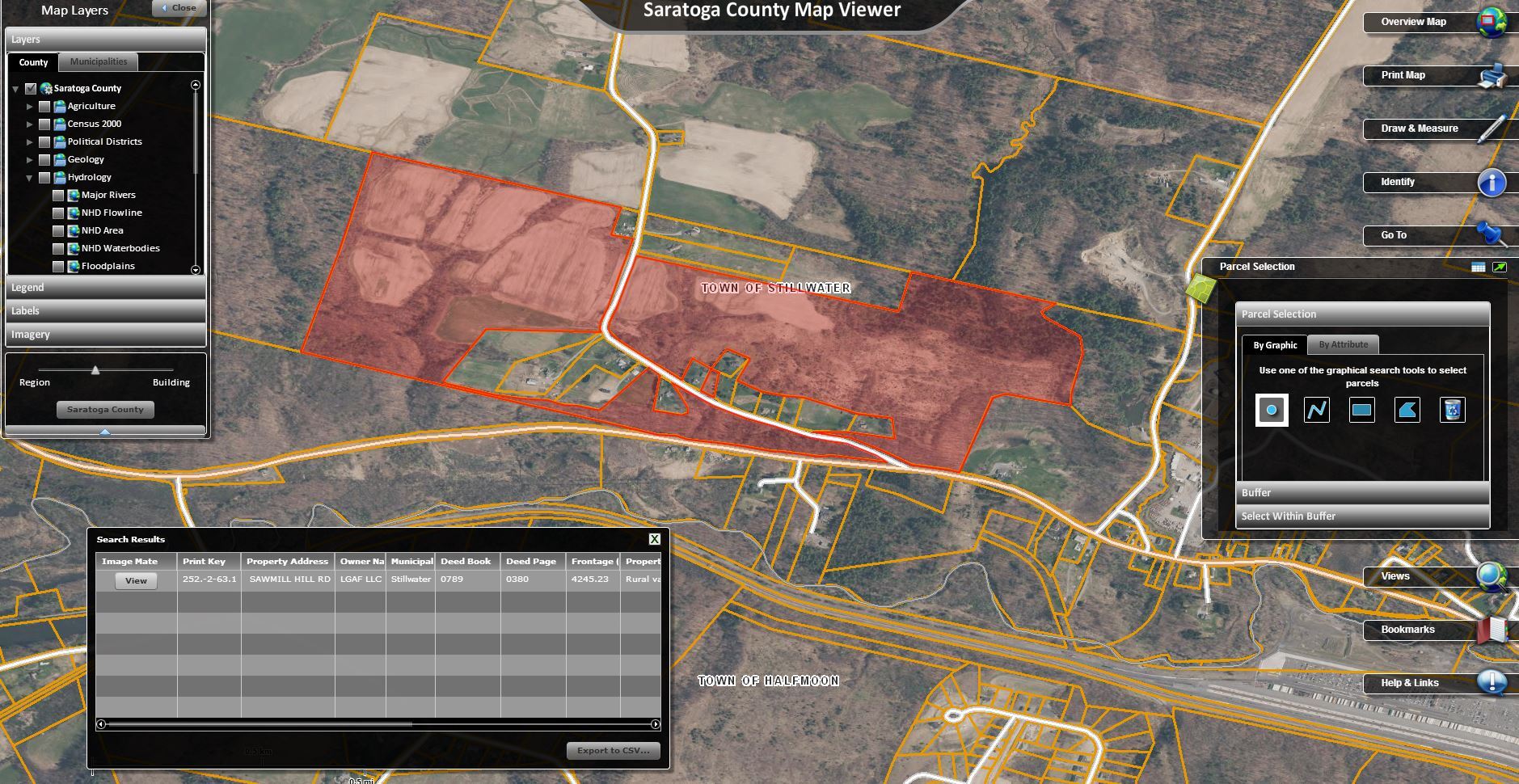Check the Major Rivers layer
This screenshot has width=1519, height=784.
coord(58,195)
